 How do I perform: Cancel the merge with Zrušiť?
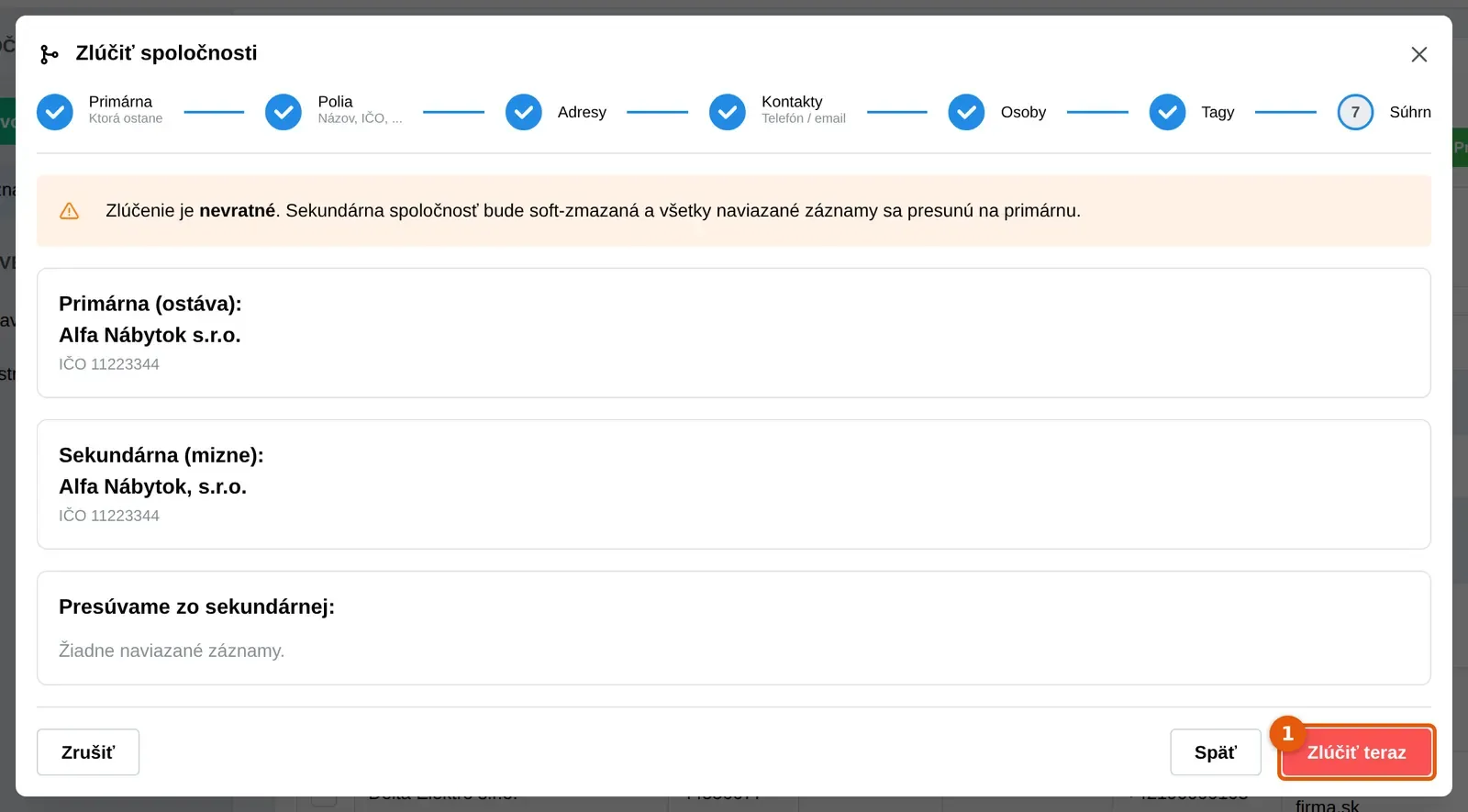click(x=88, y=752)
